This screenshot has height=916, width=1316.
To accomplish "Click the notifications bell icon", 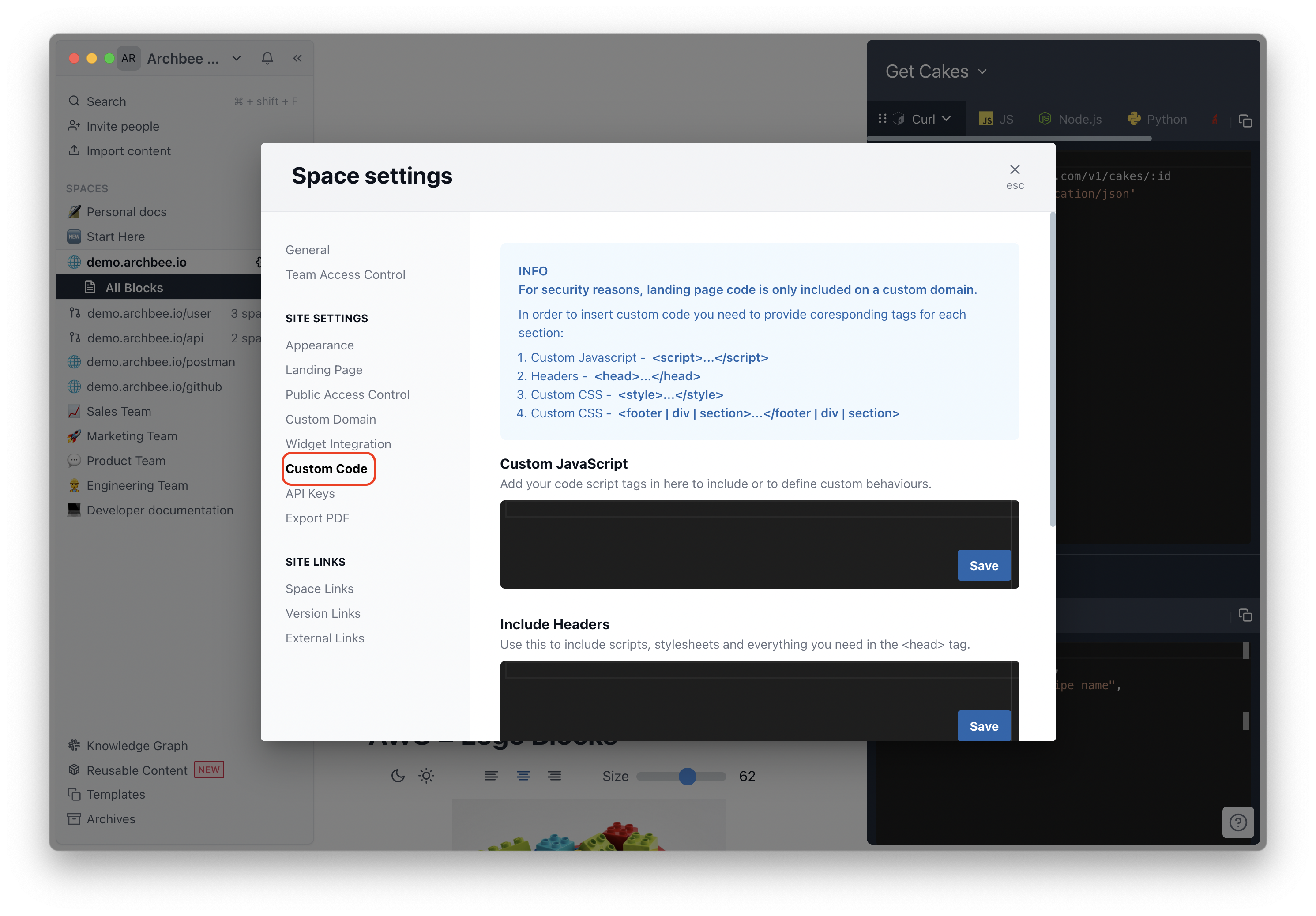I will pos(267,58).
